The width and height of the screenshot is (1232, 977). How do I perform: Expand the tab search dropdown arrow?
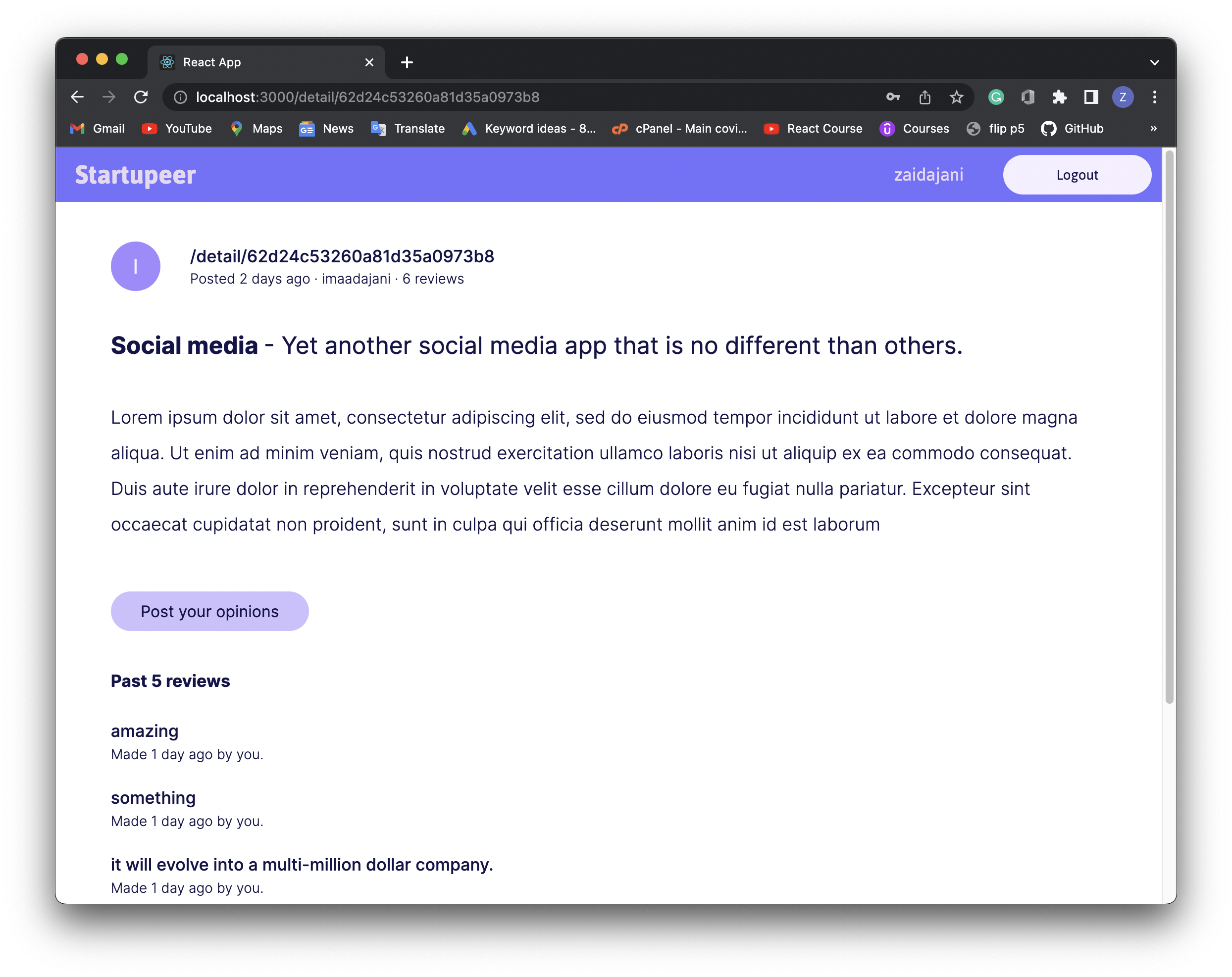coord(1154,62)
